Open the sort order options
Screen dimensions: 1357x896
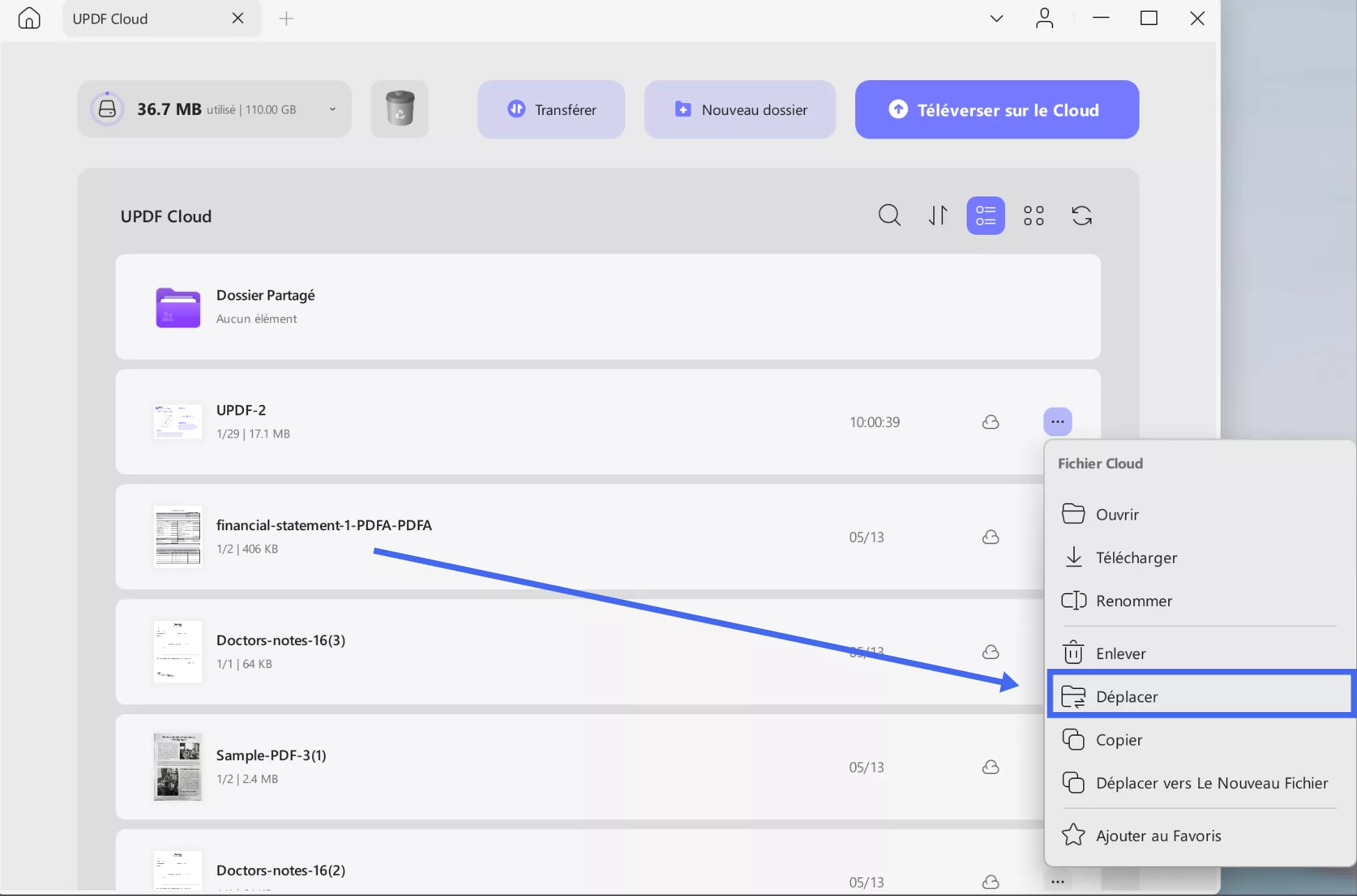pyautogui.click(x=937, y=215)
